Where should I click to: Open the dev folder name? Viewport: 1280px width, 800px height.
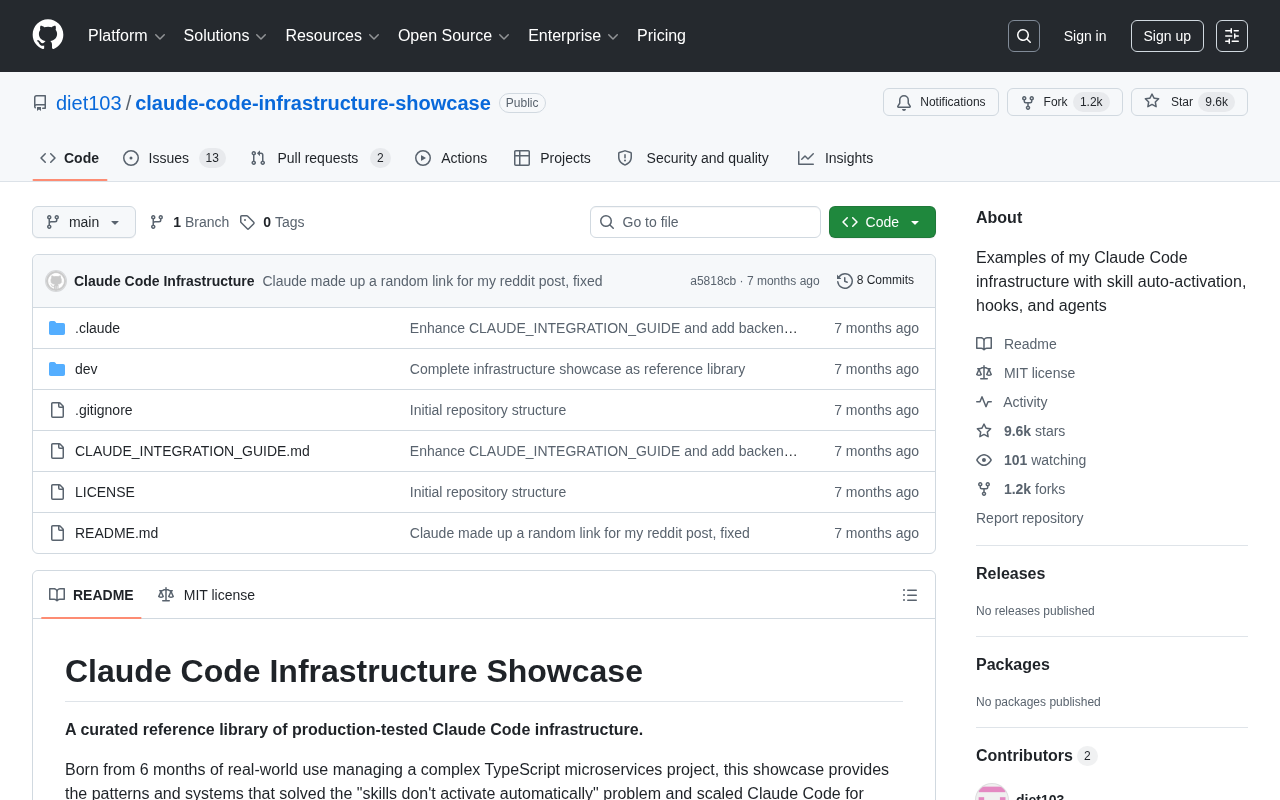tap(86, 369)
